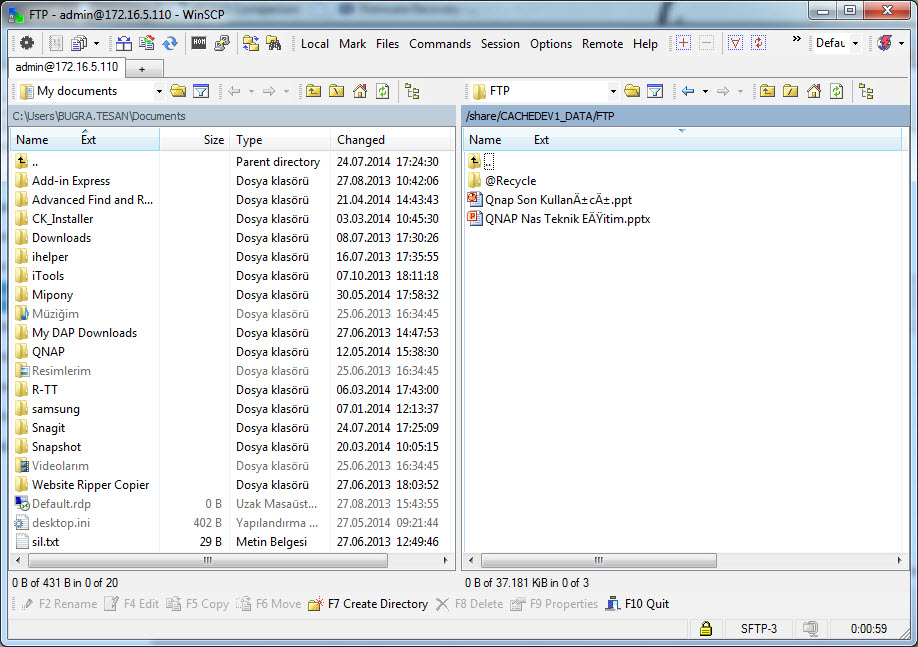
Task: Expand the transfer queue icon dropdown arrow
Action: pyautogui.click(x=97, y=43)
